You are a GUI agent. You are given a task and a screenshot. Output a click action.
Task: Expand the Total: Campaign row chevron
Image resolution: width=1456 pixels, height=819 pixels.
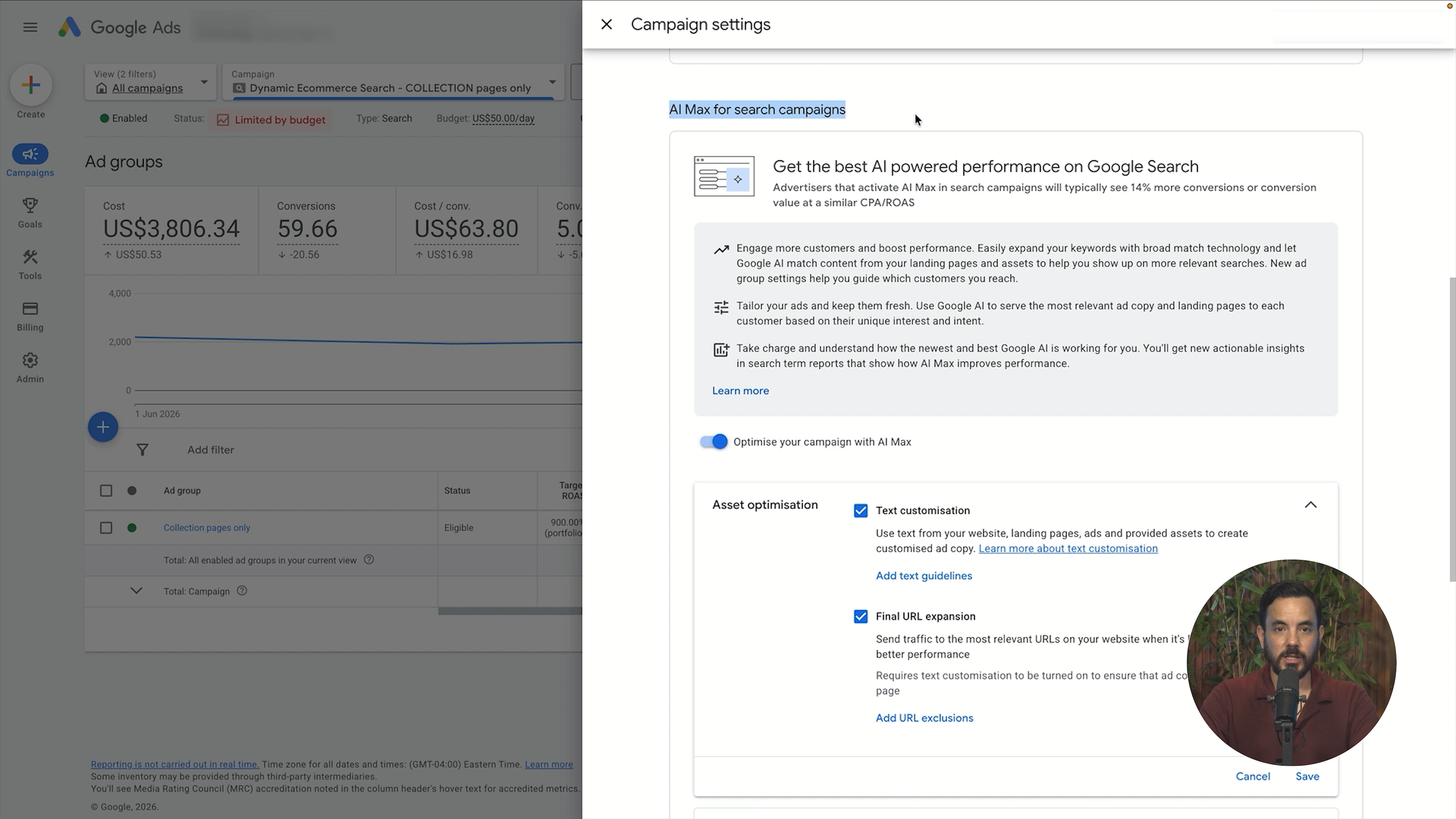[136, 591]
